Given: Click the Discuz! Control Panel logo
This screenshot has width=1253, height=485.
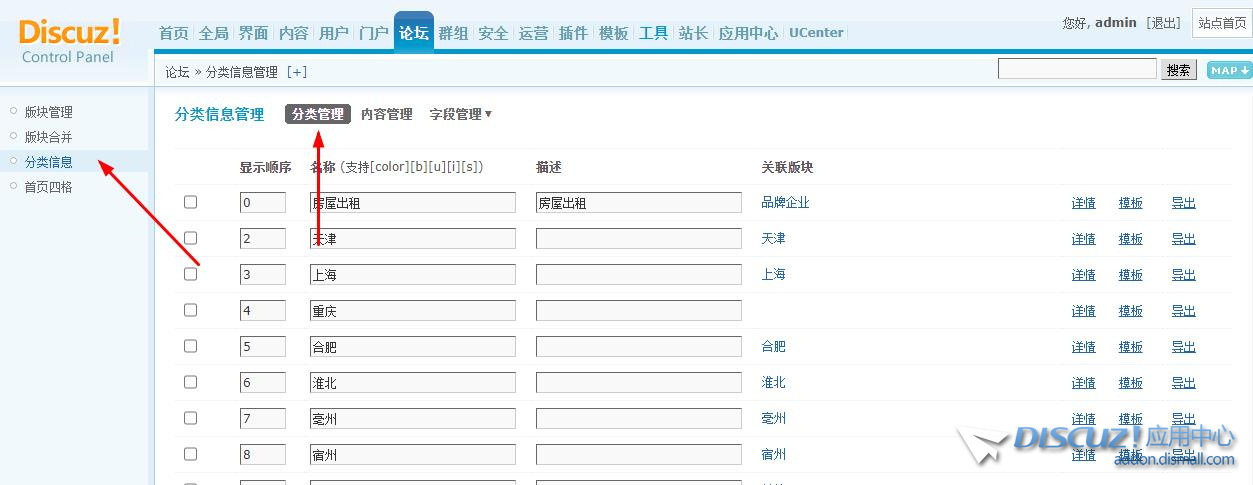Looking at the screenshot, I should pos(69,41).
